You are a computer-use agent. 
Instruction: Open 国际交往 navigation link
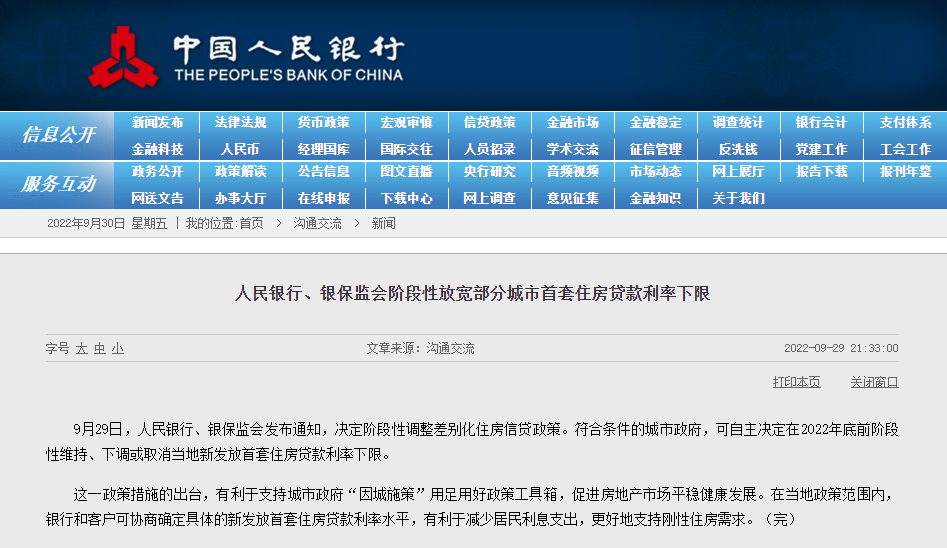[406, 149]
